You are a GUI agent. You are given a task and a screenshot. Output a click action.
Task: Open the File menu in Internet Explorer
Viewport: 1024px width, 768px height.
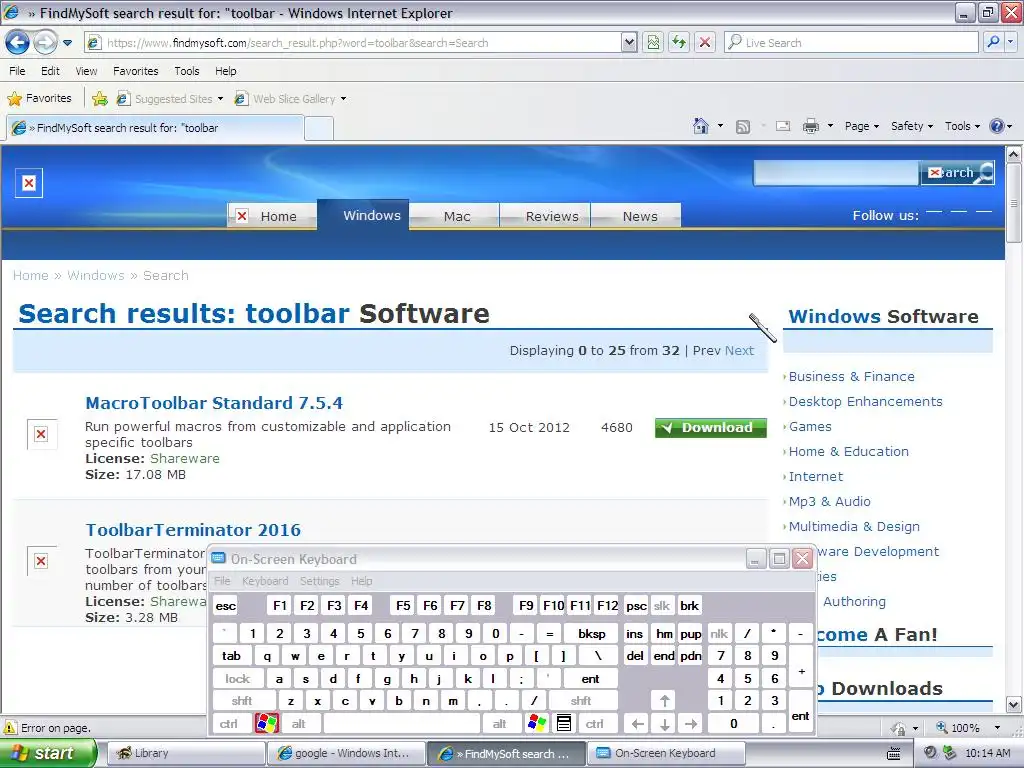click(x=18, y=71)
